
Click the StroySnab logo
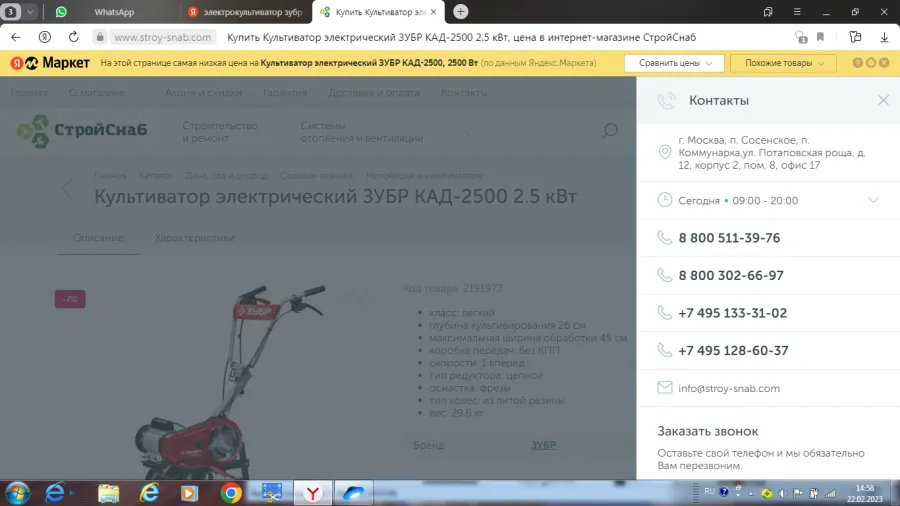click(x=82, y=131)
